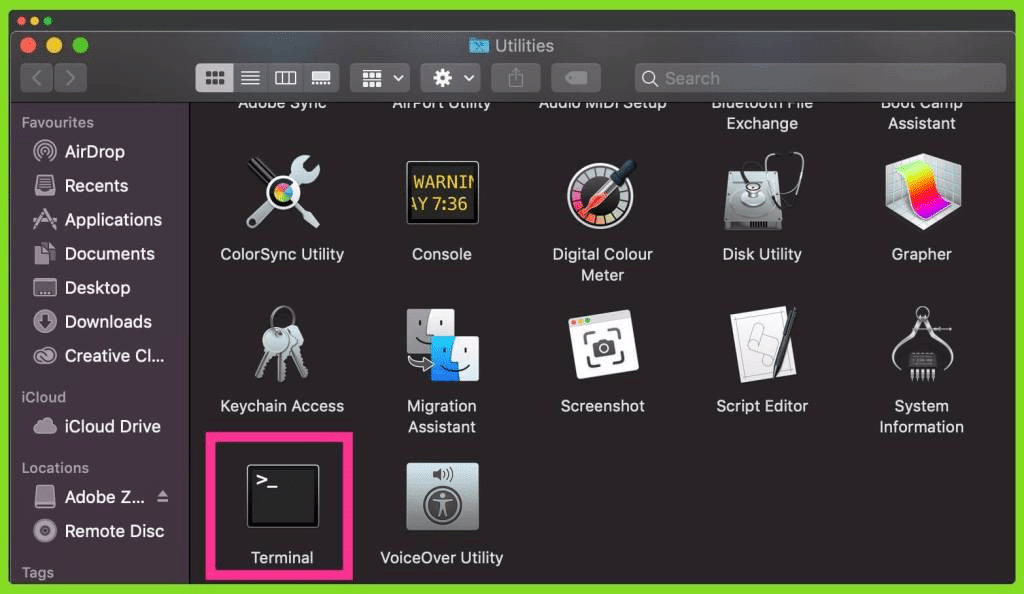The height and width of the screenshot is (594, 1024).
Task: Open Keychain Access
Action: tap(281, 343)
